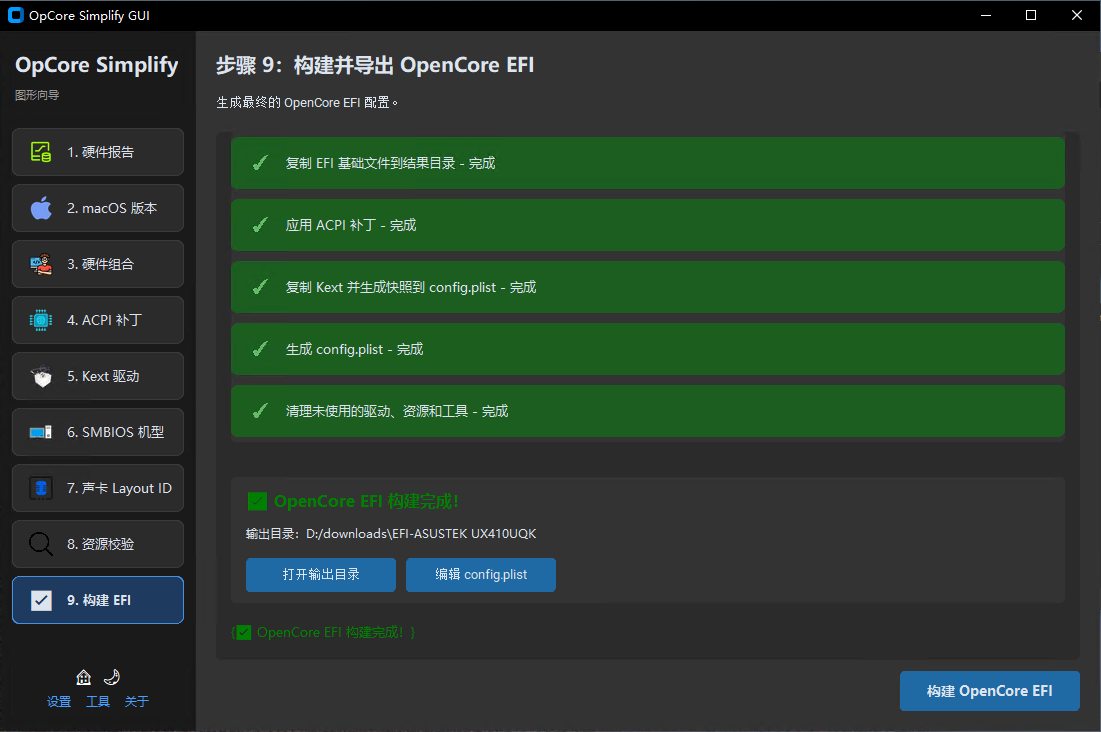The height and width of the screenshot is (732, 1101).
Task: Click checkmark beside 复制 Kext 并生成快照
Action: point(260,287)
